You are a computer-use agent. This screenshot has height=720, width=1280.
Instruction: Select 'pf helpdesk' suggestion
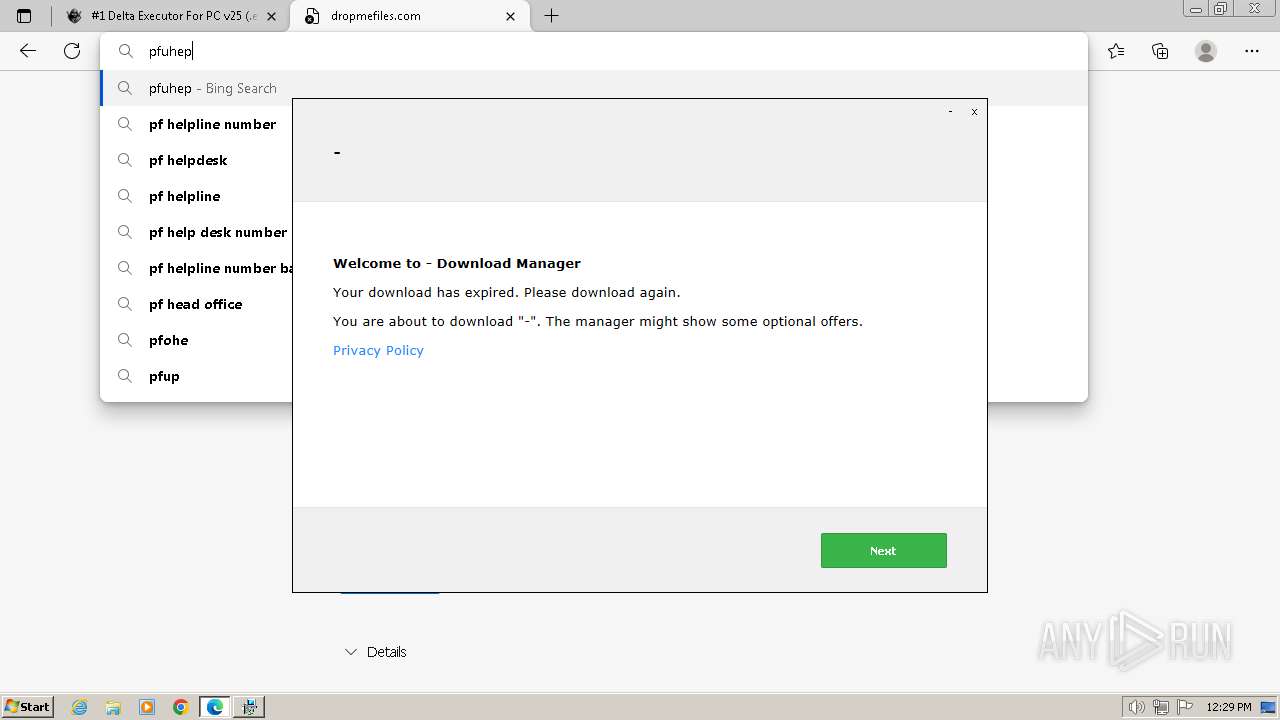click(188, 160)
